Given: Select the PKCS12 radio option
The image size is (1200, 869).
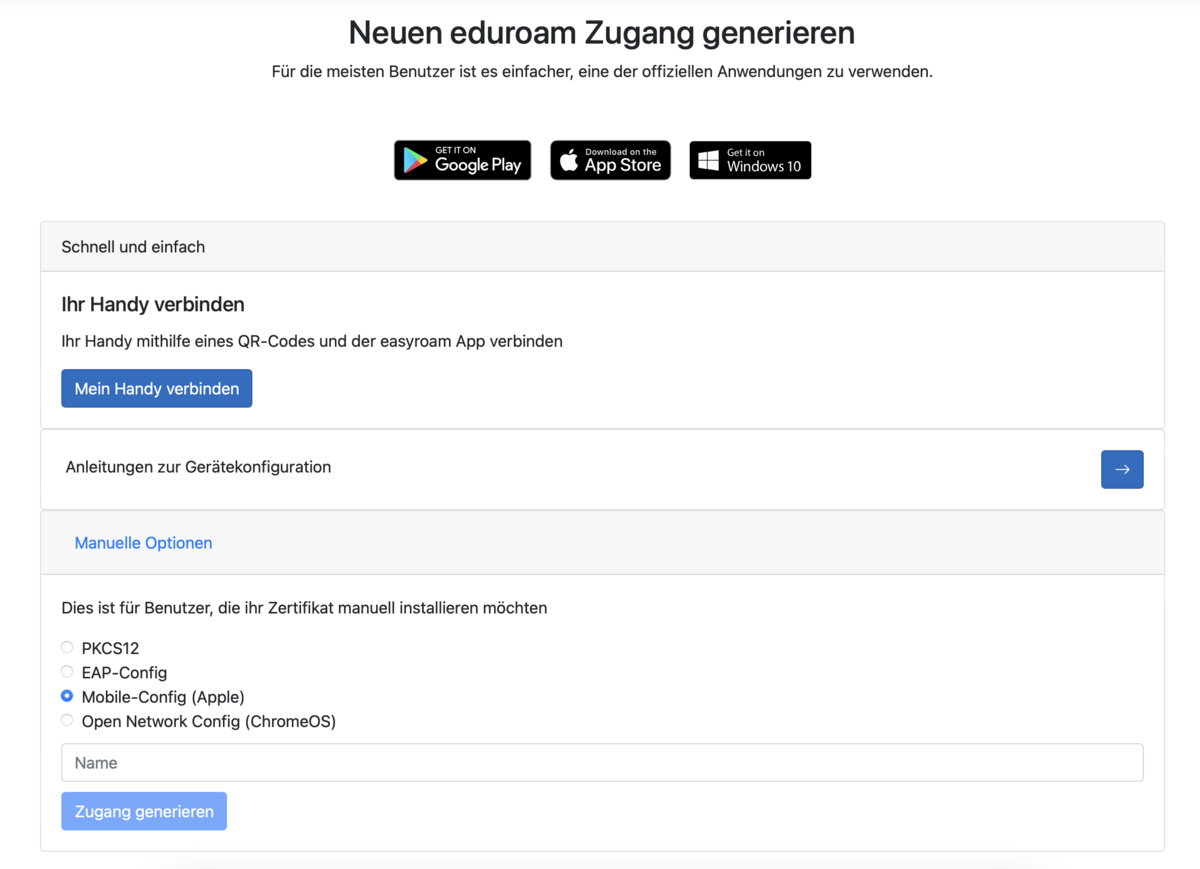Looking at the screenshot, I should (67, 648).
